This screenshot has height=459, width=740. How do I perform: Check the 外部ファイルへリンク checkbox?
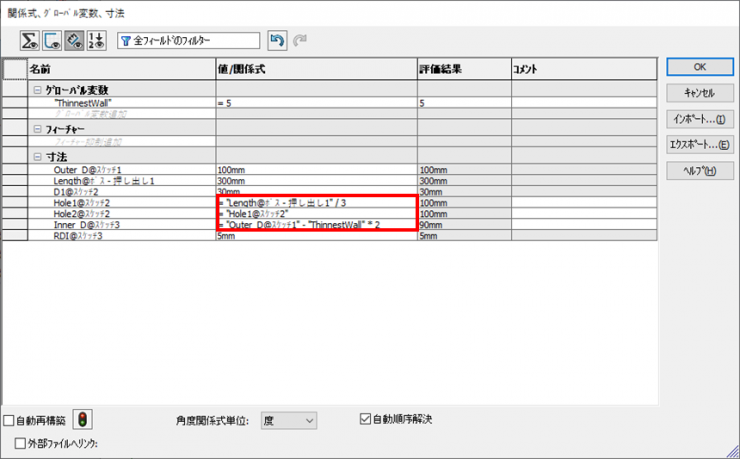click(x=21, y=442)
